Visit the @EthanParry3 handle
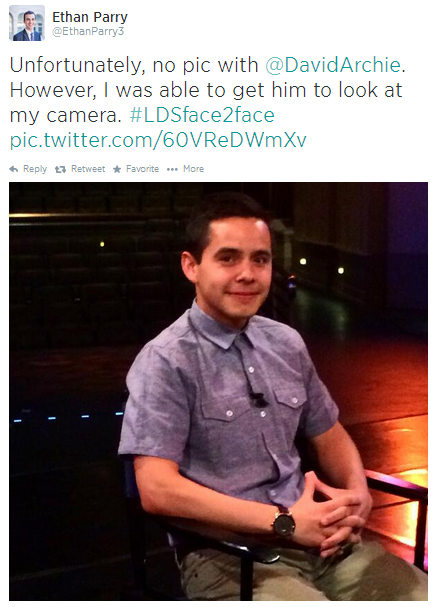The width and height of the screenshot is (437, 607). click(88, 32)
